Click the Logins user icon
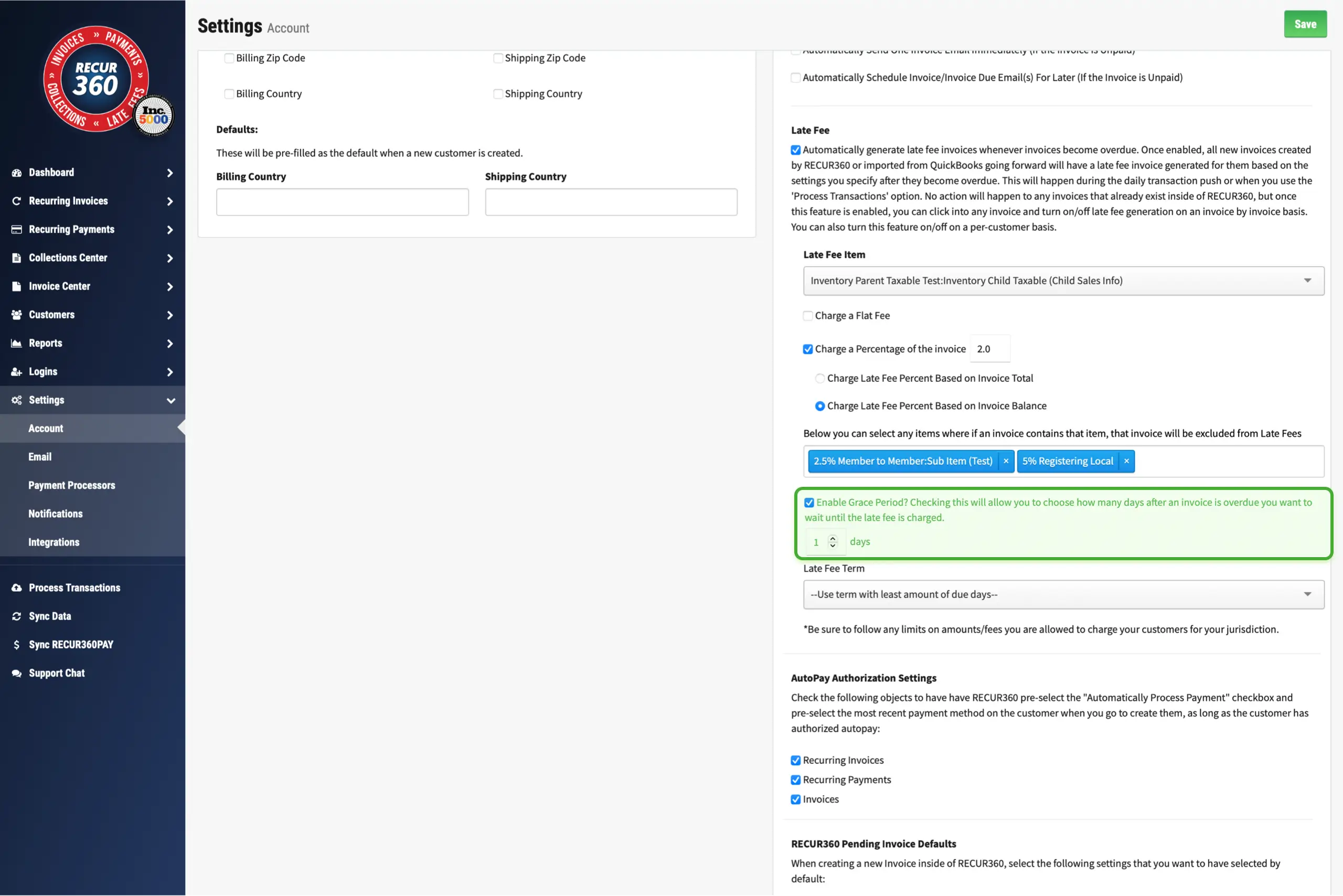This screenshot has width=1343, height=896. [x=17, y=372]
